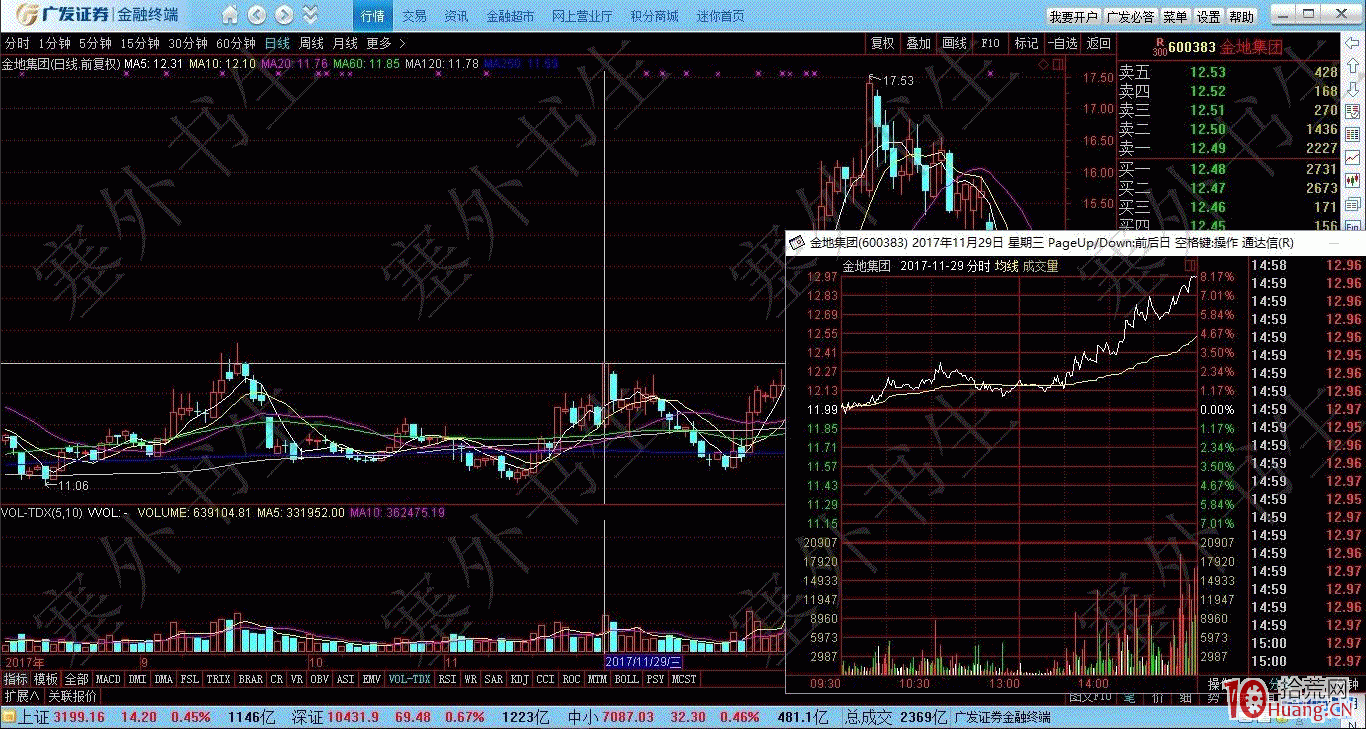The width and height of the screenshot is (1366, 729).
Task: Select the 周线 weekly period
Action: 312,43
